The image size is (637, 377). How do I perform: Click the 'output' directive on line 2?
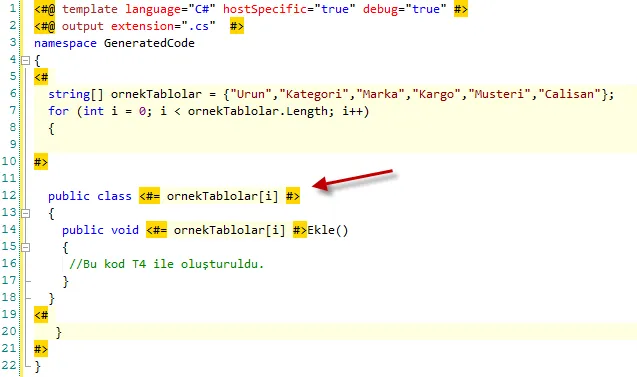[83, 26]
